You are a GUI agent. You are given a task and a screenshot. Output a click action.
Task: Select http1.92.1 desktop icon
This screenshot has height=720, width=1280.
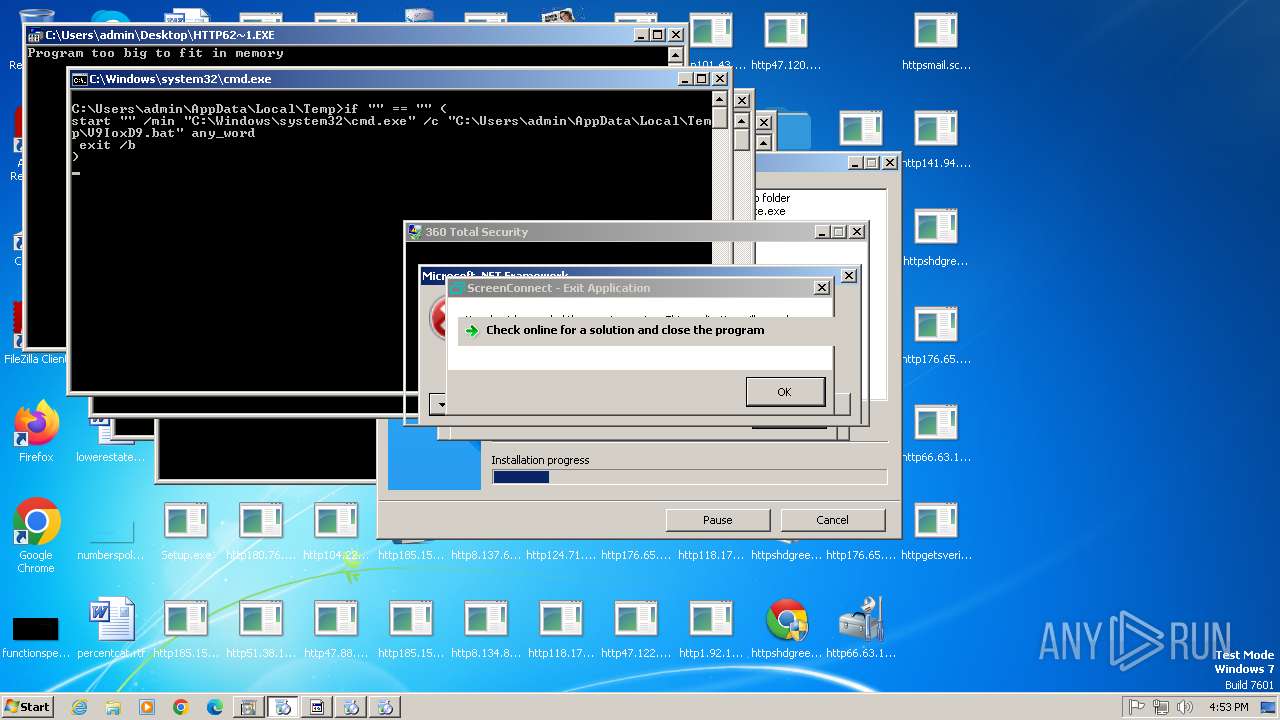[x=711, y=630]
